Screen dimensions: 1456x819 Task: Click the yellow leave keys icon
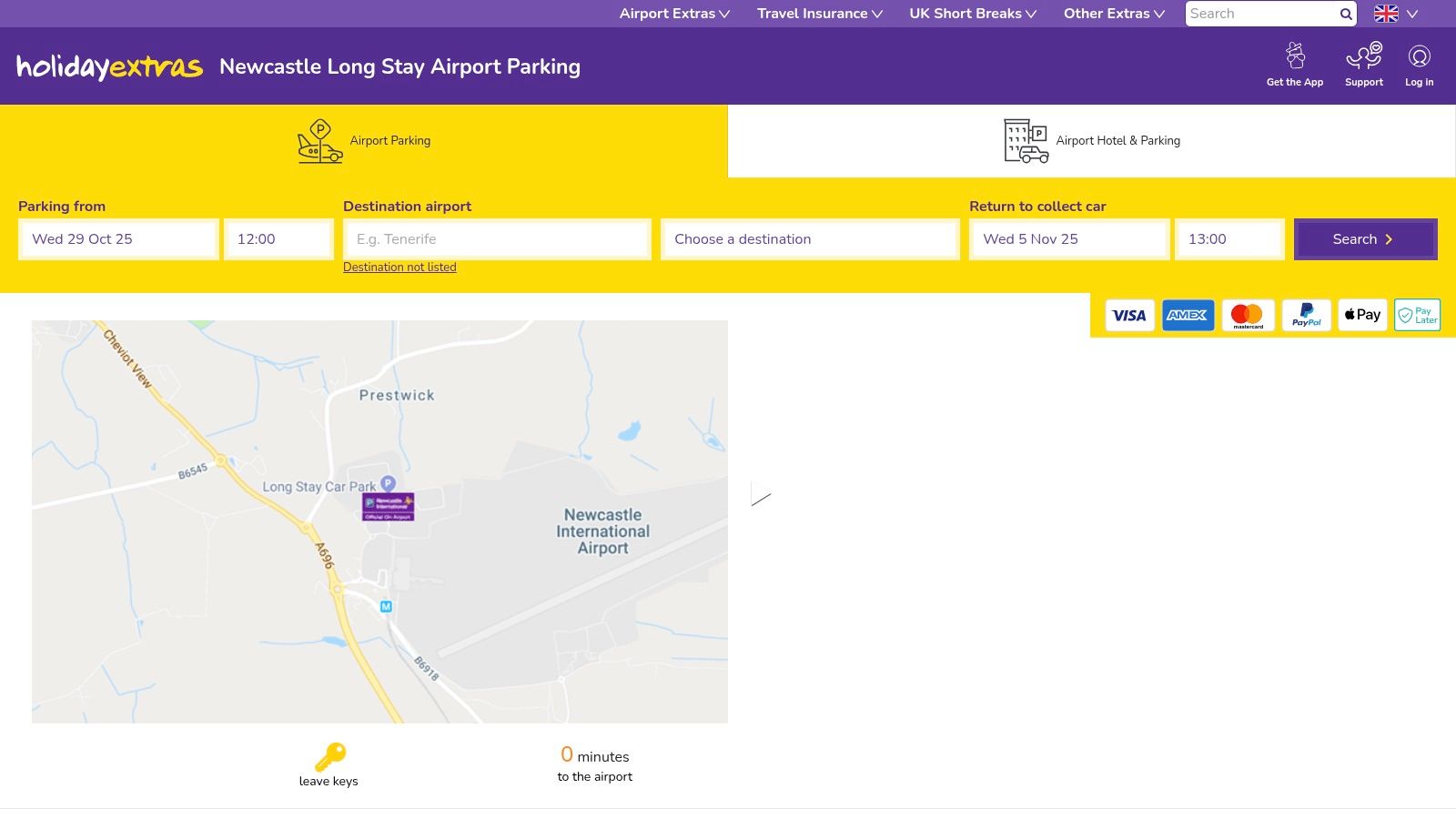click(x=329, y=755)
